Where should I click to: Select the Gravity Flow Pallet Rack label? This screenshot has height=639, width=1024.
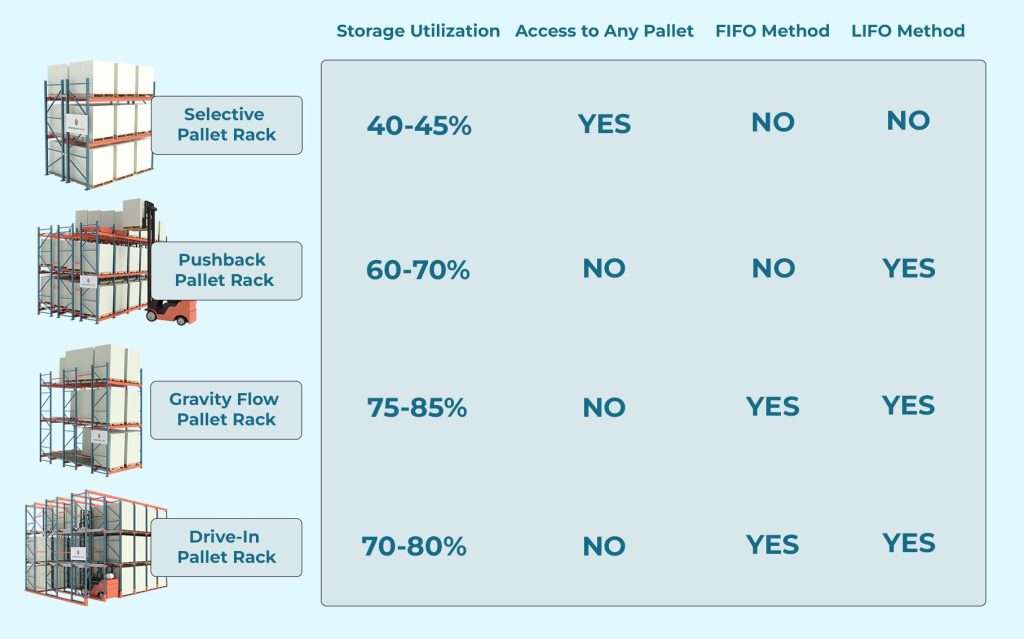[225, 409]
